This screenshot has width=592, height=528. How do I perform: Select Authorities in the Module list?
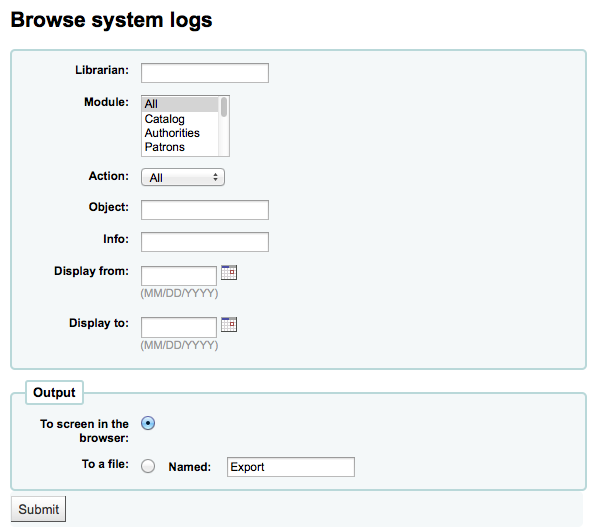point(180,133)
